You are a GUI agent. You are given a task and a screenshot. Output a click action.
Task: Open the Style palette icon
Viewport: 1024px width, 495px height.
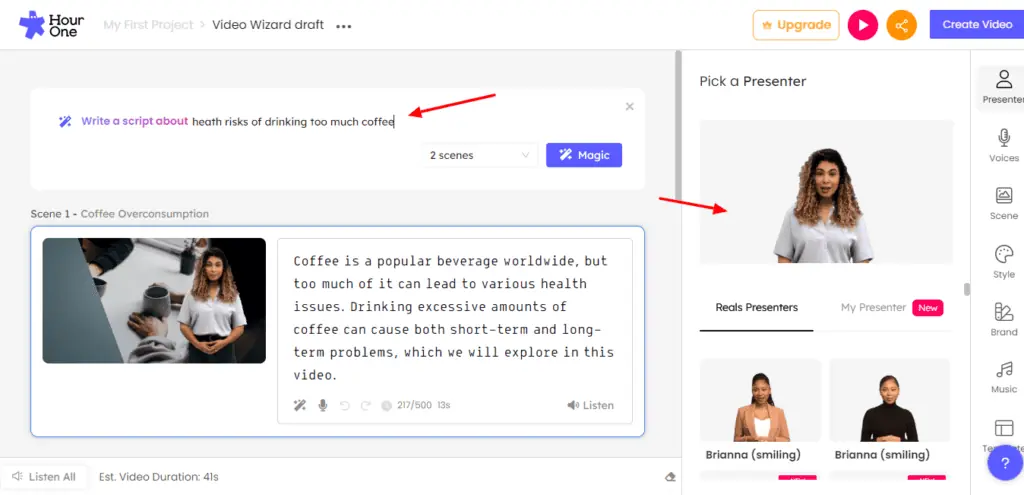(x=1004, y=255)
